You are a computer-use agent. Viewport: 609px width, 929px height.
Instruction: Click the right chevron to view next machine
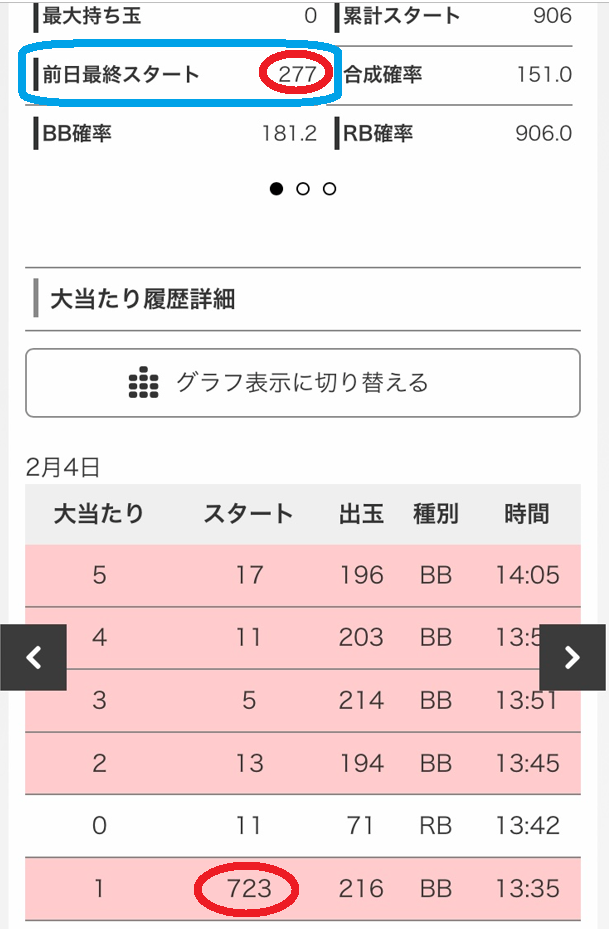coord(574,658)
